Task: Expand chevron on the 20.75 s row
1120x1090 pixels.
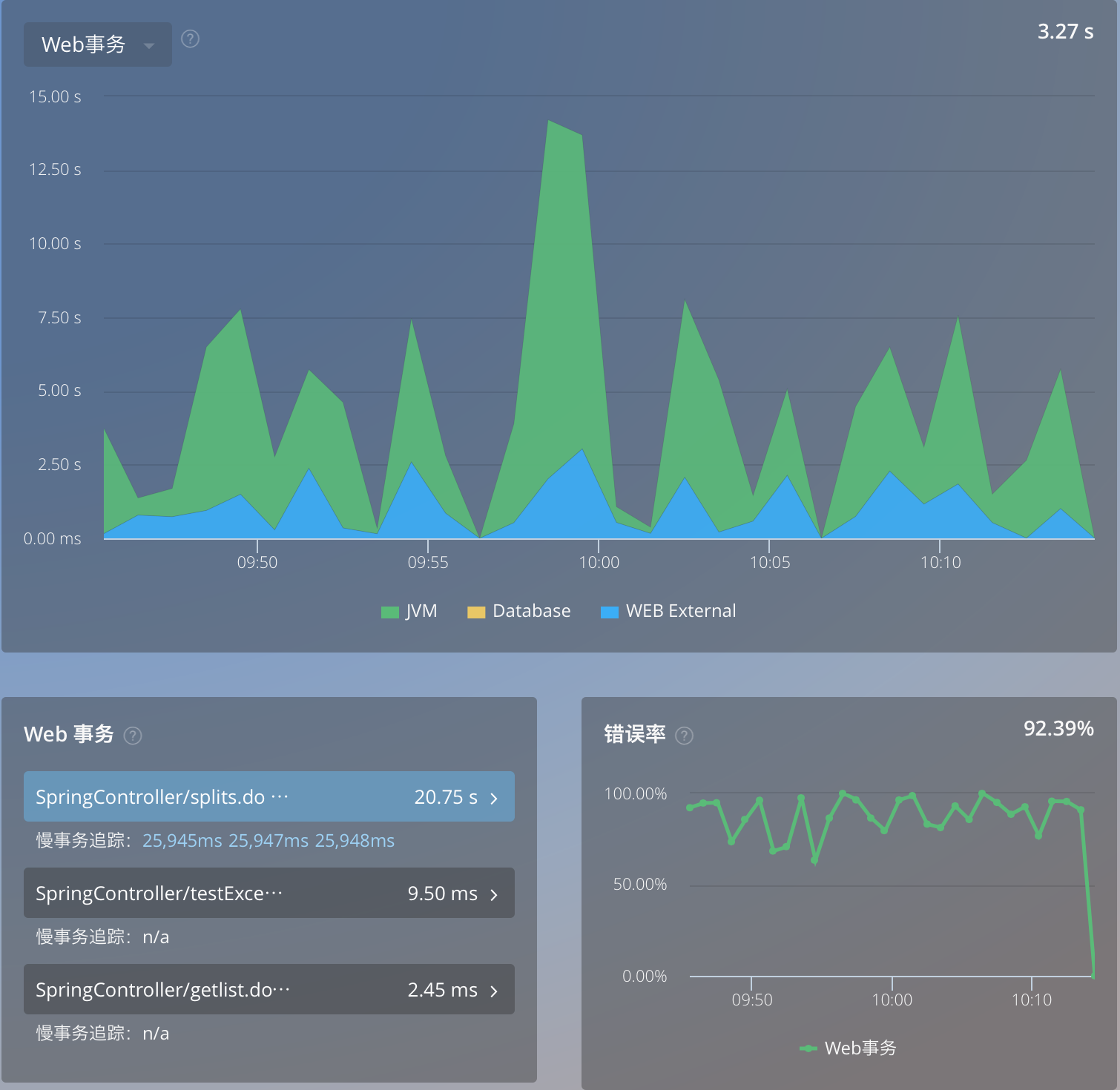Action: [x=494, y=798]
